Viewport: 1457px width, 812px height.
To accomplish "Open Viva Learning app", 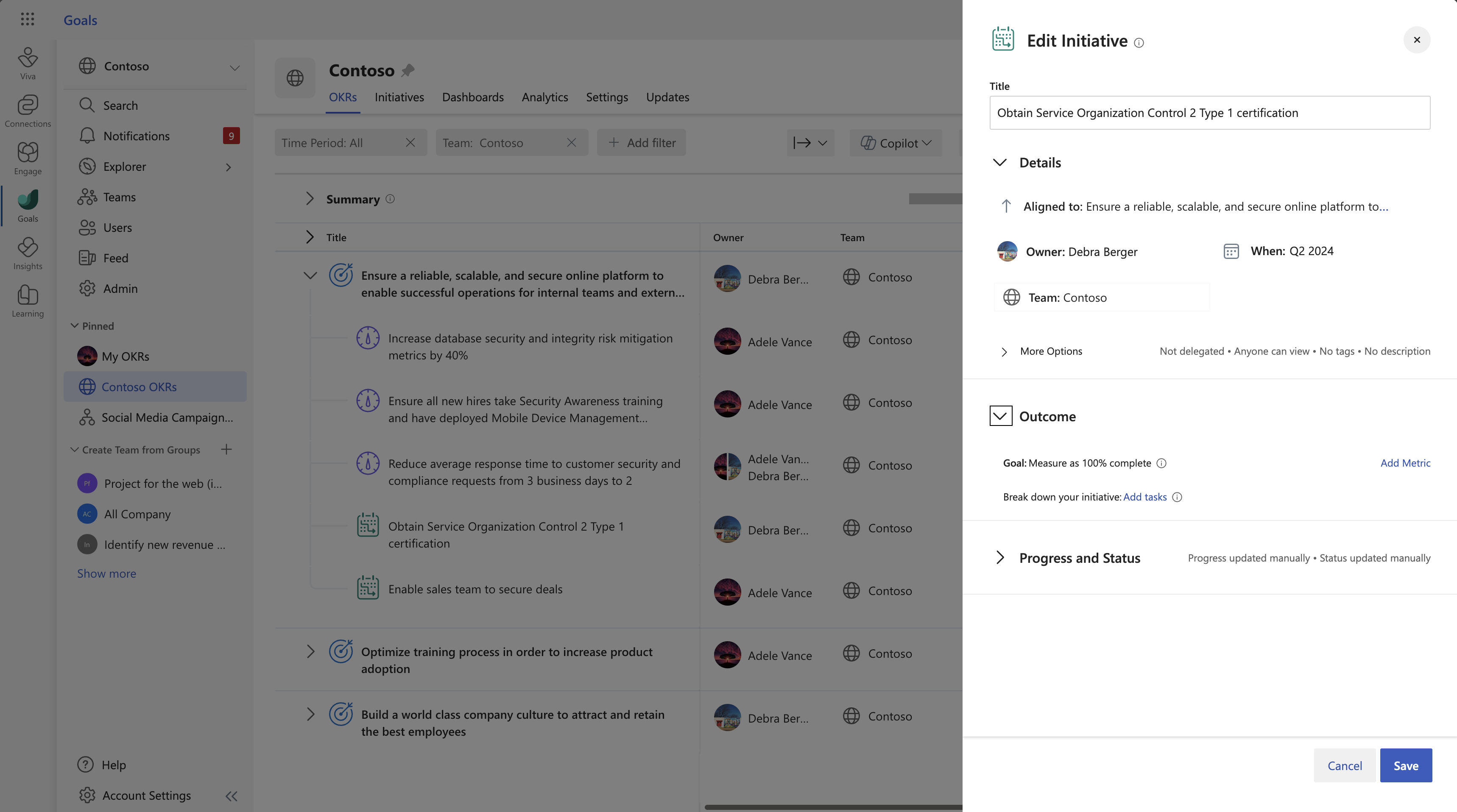I will (x=28, y=301).
